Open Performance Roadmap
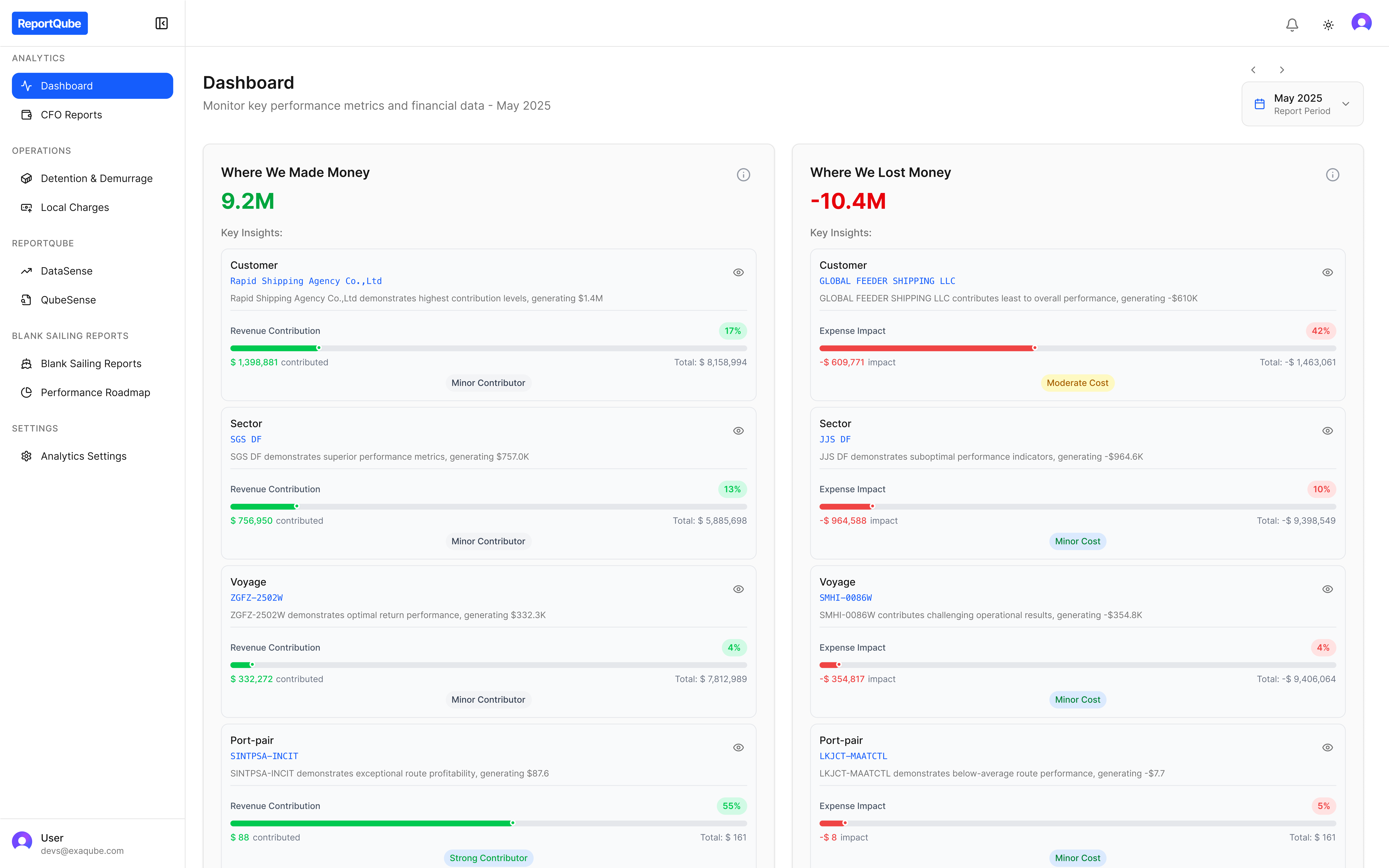This screenshot has width=1389, height=868. click(92, 393)
